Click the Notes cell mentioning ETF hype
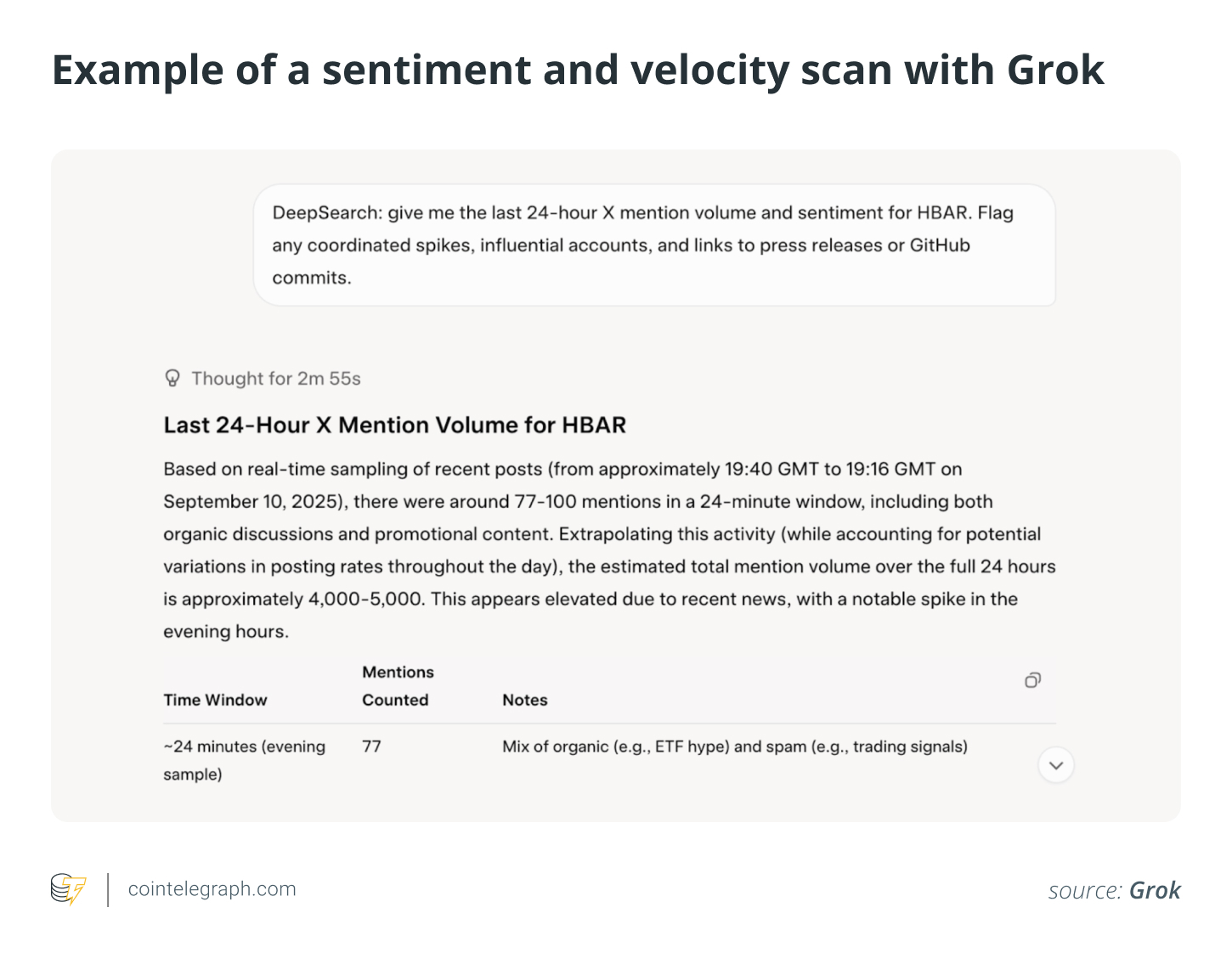The image size is (1232, 958). (x=734, y=746)
